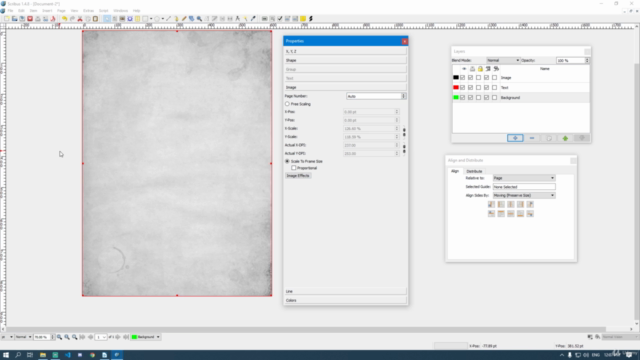Open the Align Sides By dropdown
Screen dimensions: 640x360
tap(524, 196)
